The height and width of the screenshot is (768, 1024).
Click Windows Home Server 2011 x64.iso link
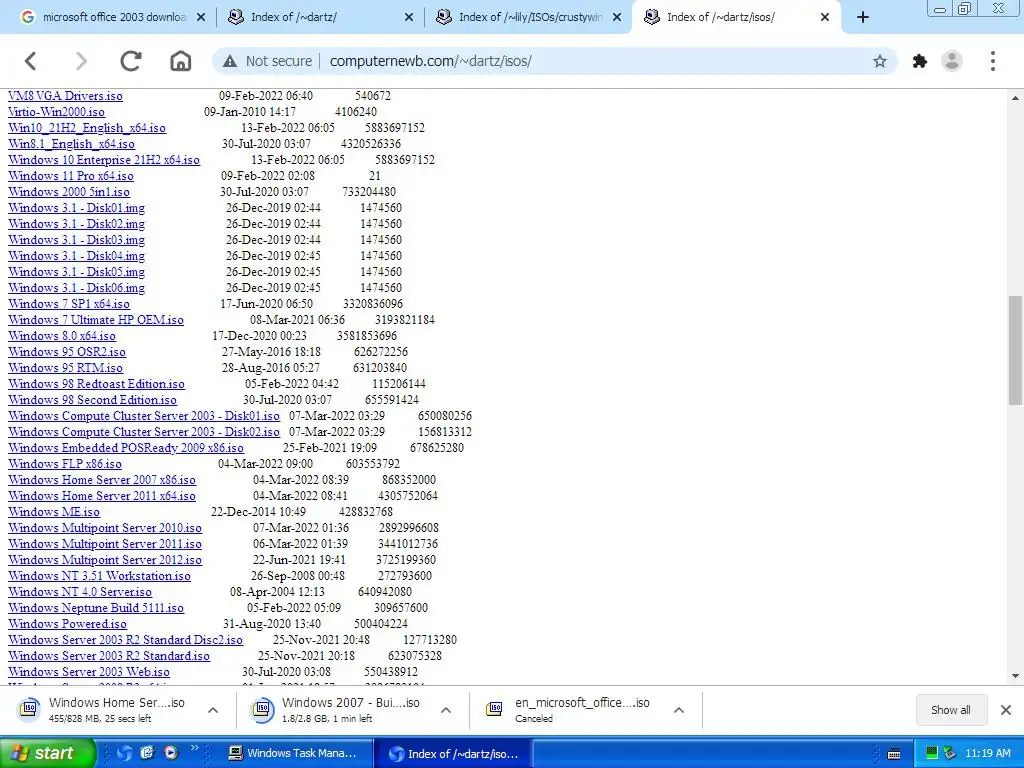pyautogui.click(x=102, y=496)
